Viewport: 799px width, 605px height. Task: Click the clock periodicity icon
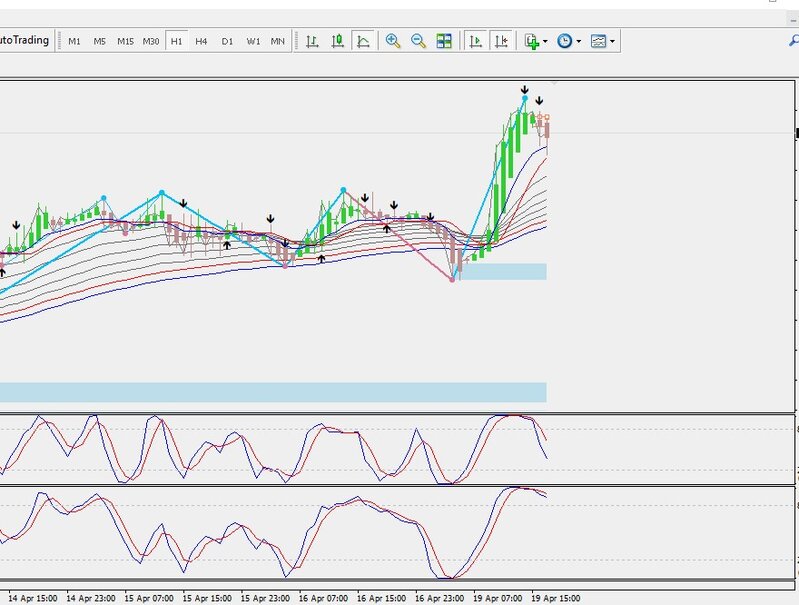(565, 41)
